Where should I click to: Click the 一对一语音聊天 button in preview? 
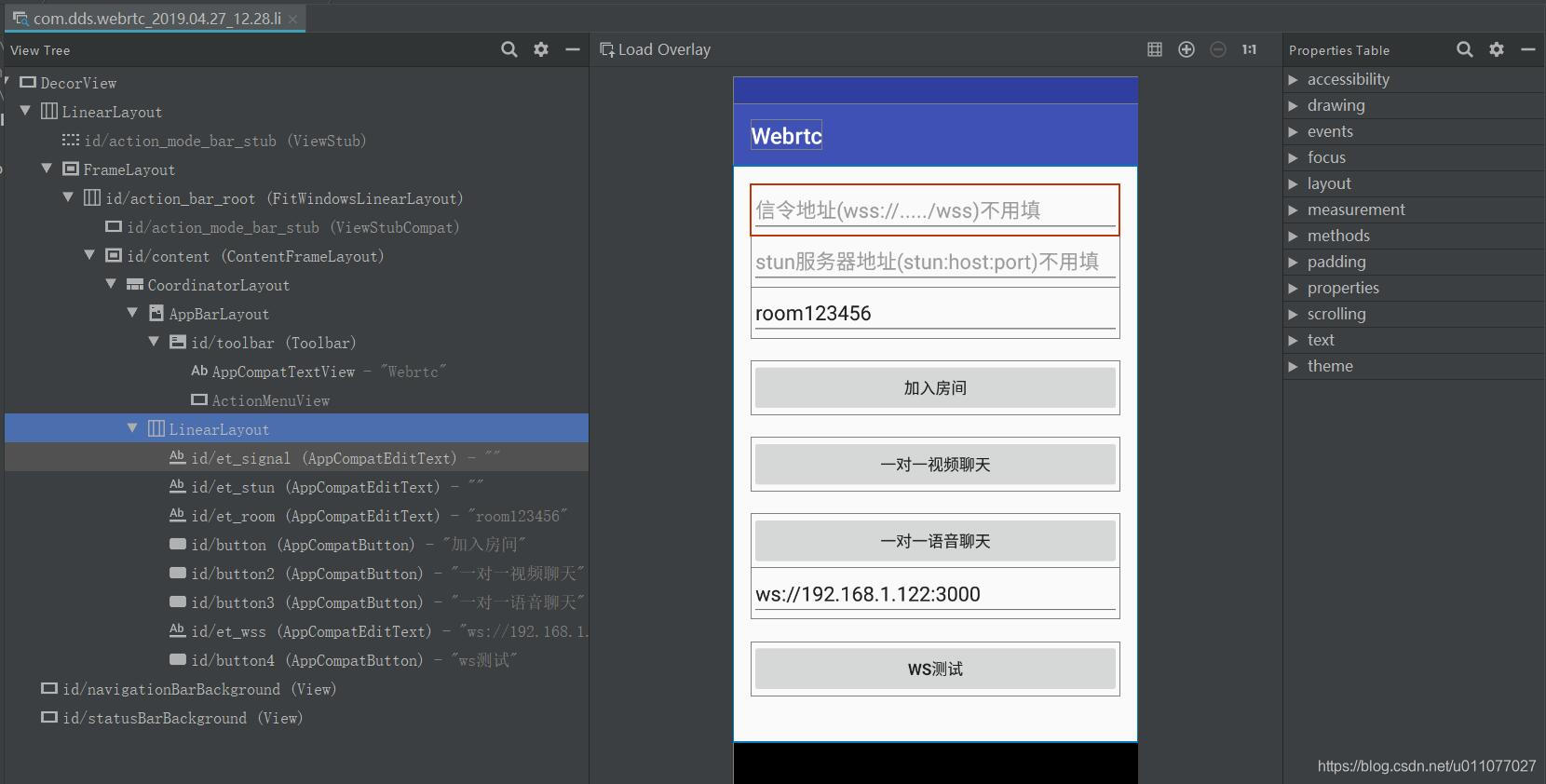coord(935,541)
